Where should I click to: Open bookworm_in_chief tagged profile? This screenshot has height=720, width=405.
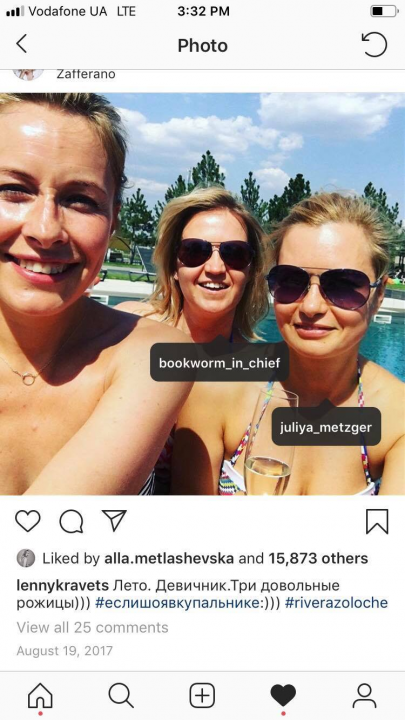click(219, 362)
